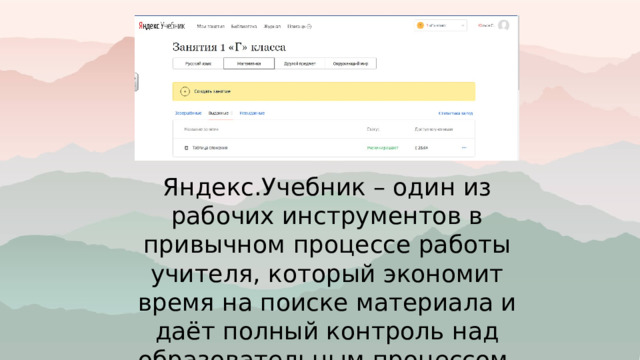Screen dimensions: 640x360
Task: Open the Помощь menu item
Action: point(299,26)
